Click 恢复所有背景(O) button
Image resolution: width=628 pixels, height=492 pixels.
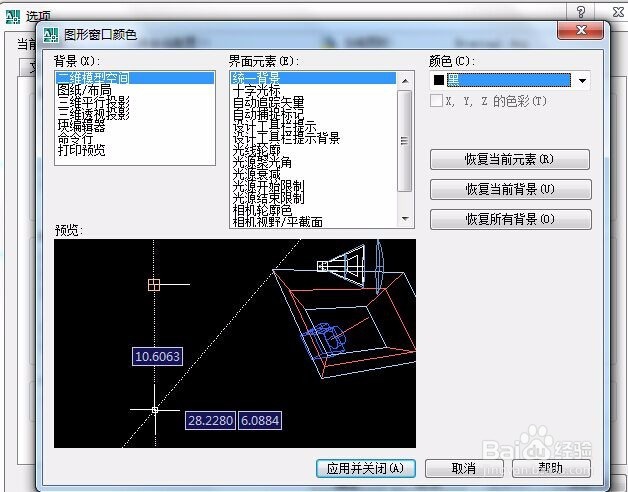point(511,219)
